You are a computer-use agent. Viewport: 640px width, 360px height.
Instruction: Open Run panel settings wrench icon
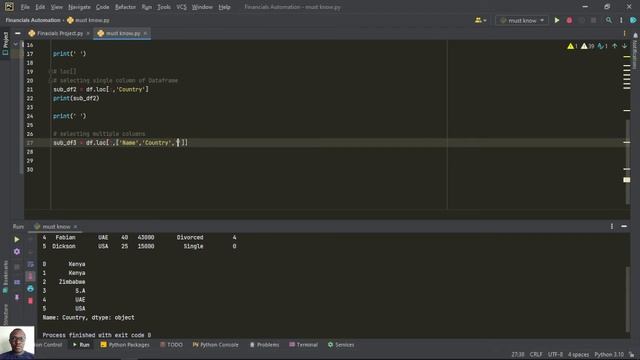point(17,252)
